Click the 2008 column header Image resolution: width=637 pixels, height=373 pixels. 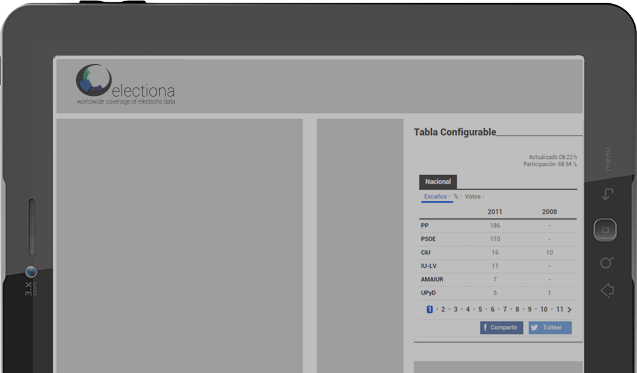(549, 212)
